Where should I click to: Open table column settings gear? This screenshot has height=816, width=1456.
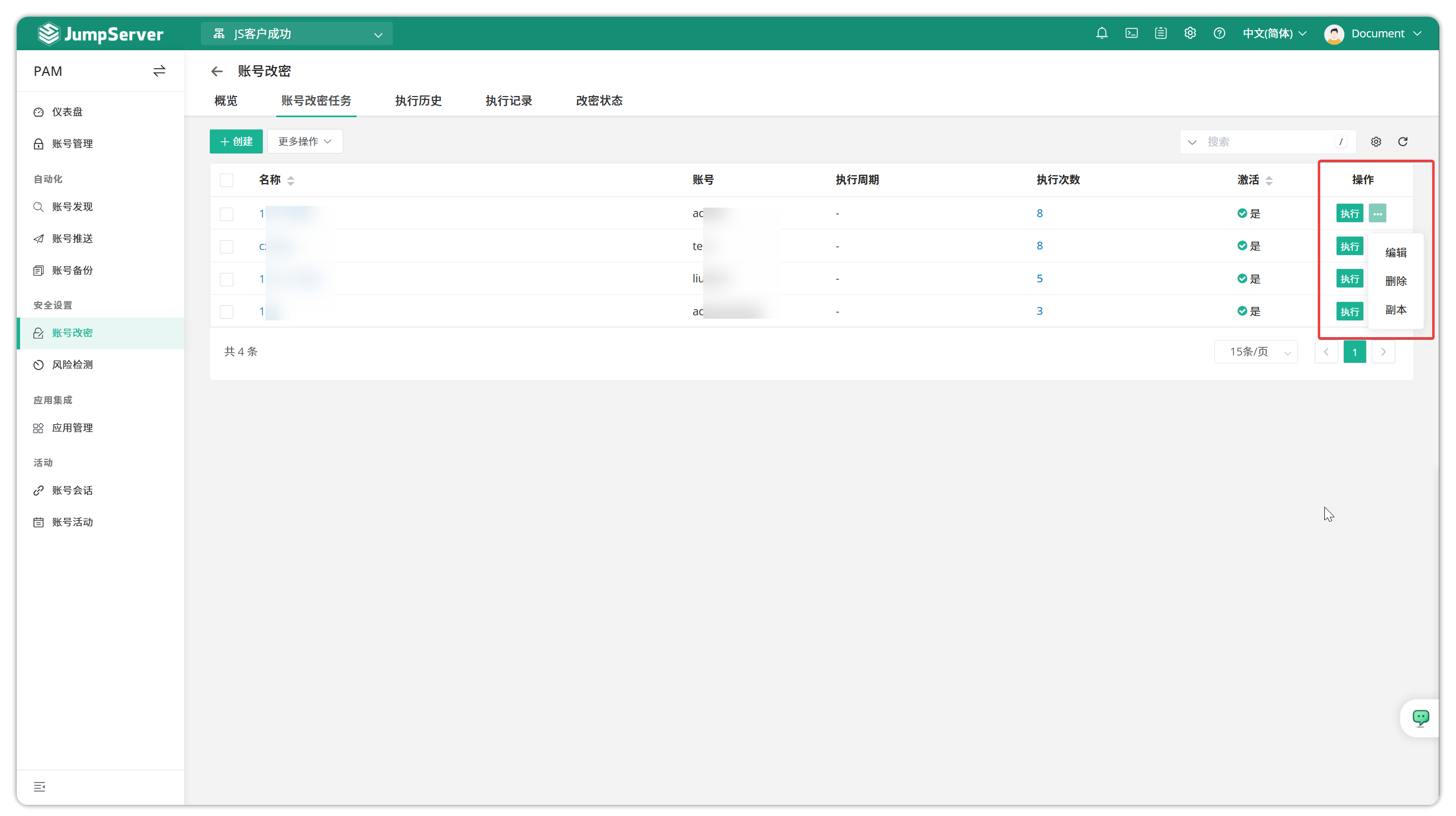[1376, 141]
